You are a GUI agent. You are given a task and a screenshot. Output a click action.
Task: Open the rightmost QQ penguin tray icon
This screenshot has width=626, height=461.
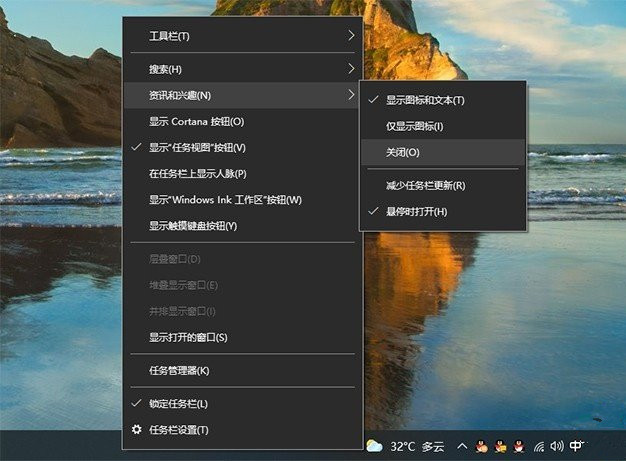(x=519, y=446)
